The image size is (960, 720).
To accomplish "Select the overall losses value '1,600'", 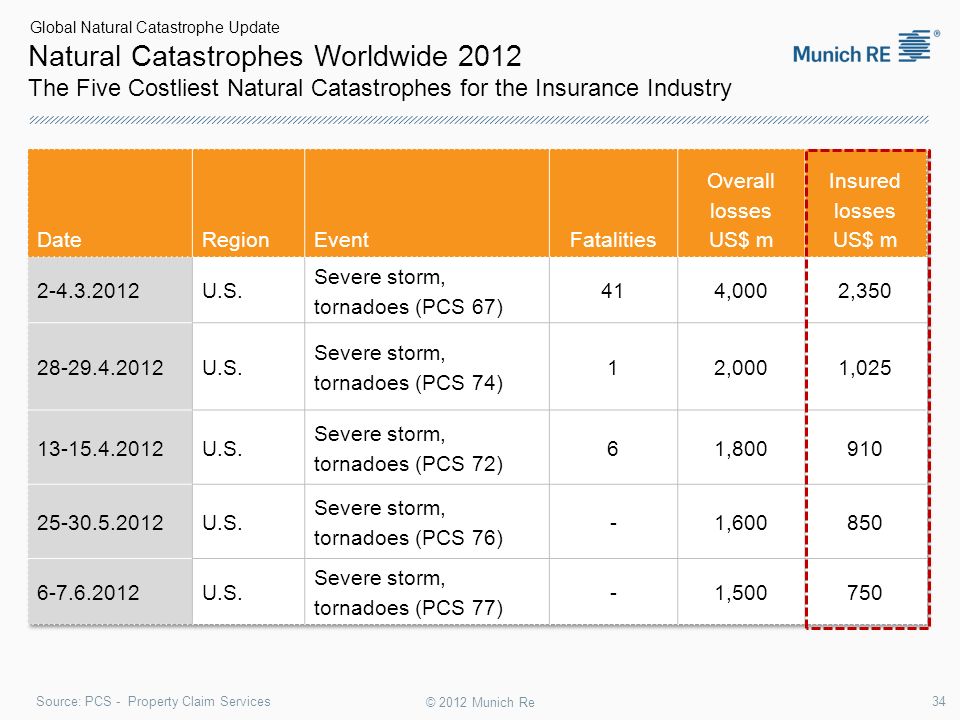I will (741, 522).
